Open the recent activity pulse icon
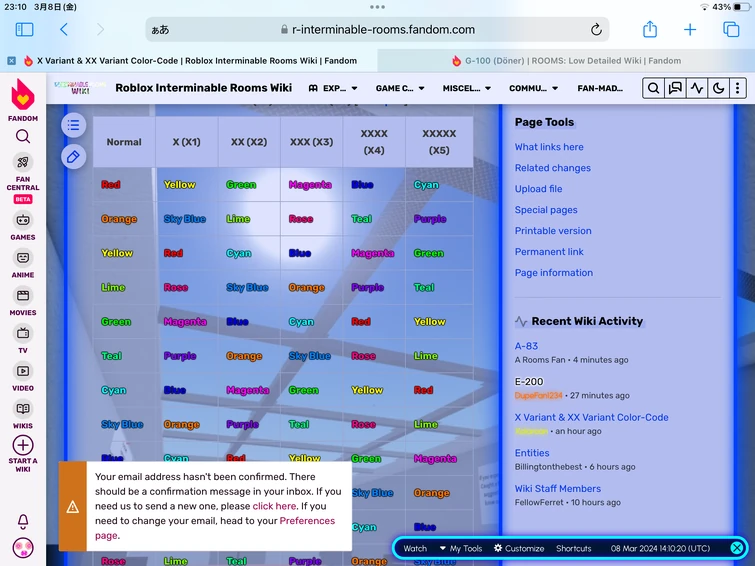 pos(697,88)
